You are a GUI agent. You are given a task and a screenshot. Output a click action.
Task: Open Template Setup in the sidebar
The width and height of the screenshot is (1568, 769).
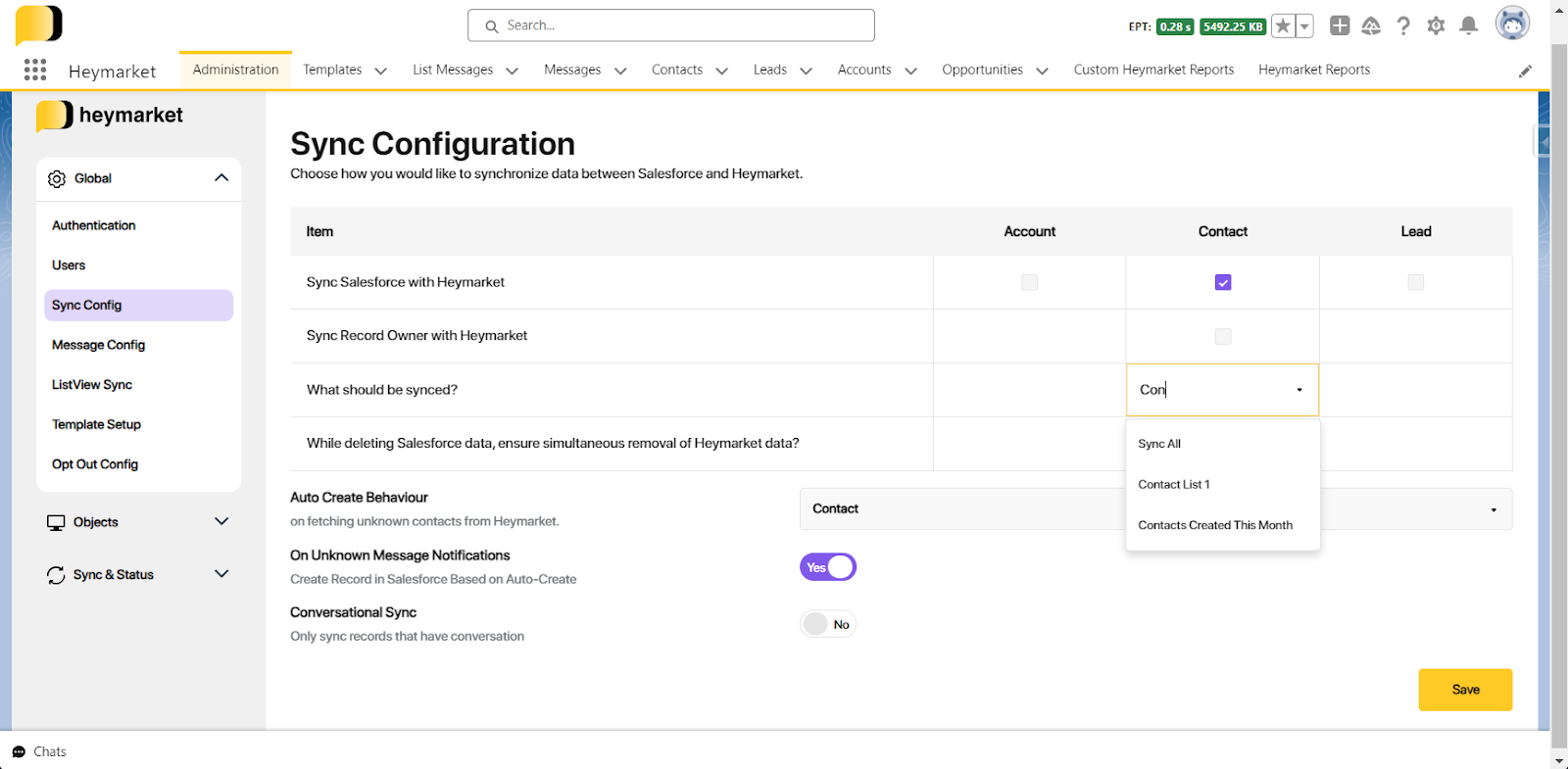pyautogui.click(x=96, y=424)
